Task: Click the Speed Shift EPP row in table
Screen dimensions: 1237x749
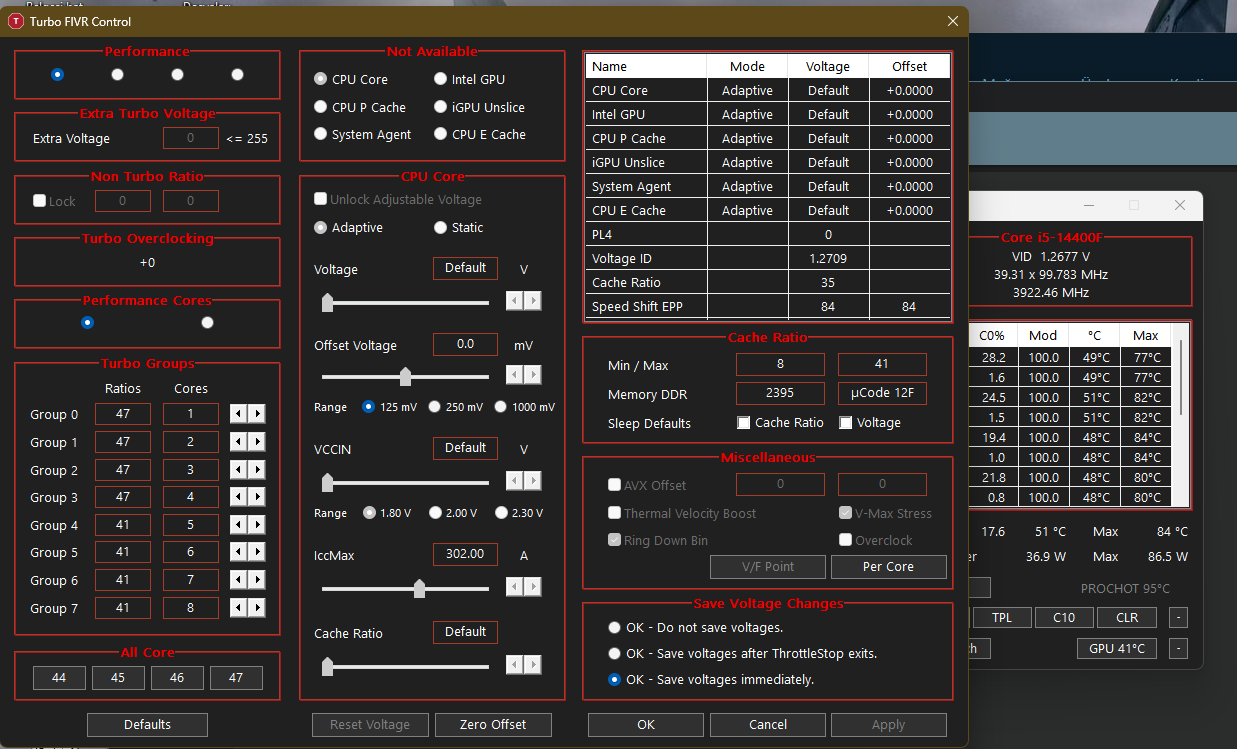Action: tap(767, 306)
